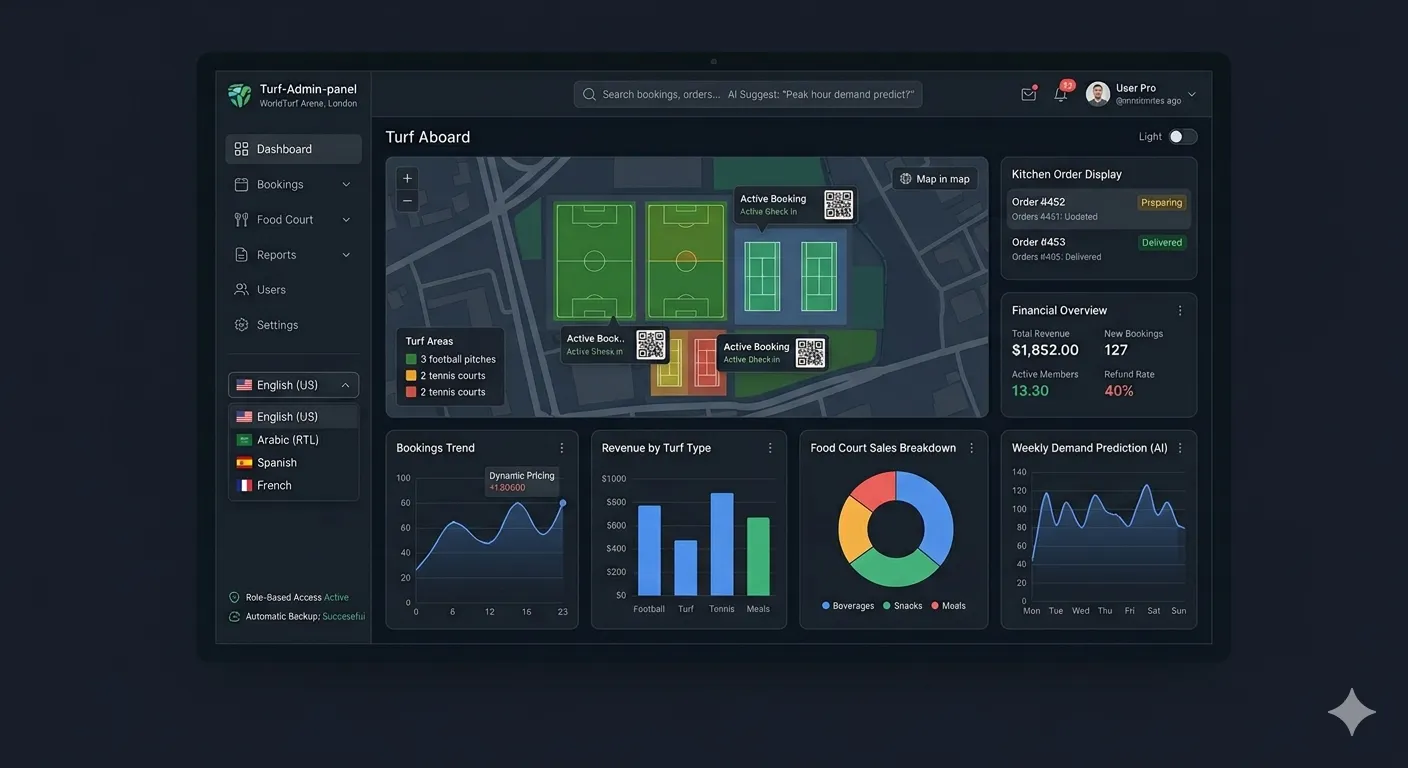The width and height of the screenshot is (1408, 768).
Task: Open Bookings Trend three-dot options
Action: (562, 448)
